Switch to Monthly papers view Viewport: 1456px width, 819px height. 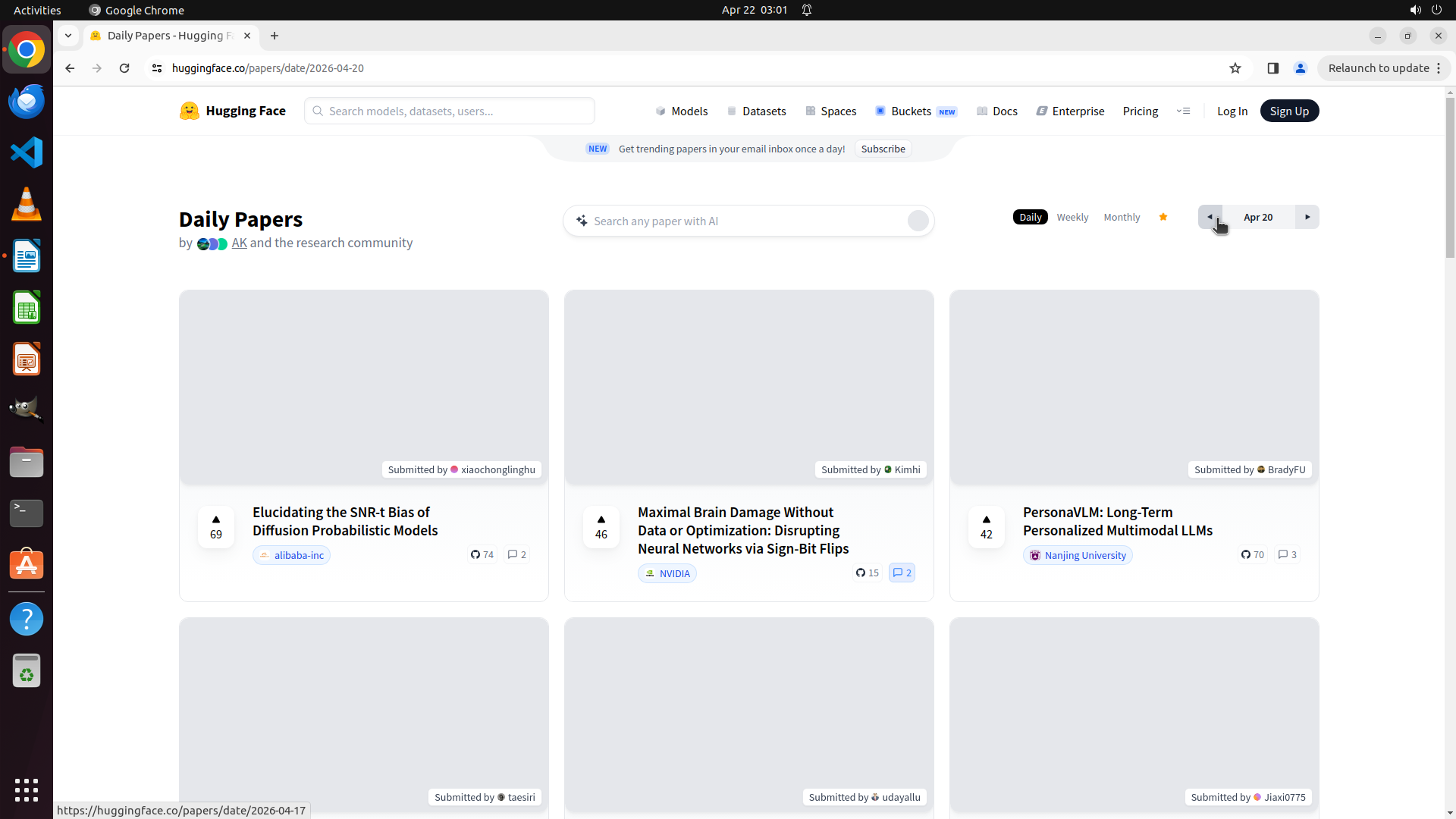[1122, 217]
